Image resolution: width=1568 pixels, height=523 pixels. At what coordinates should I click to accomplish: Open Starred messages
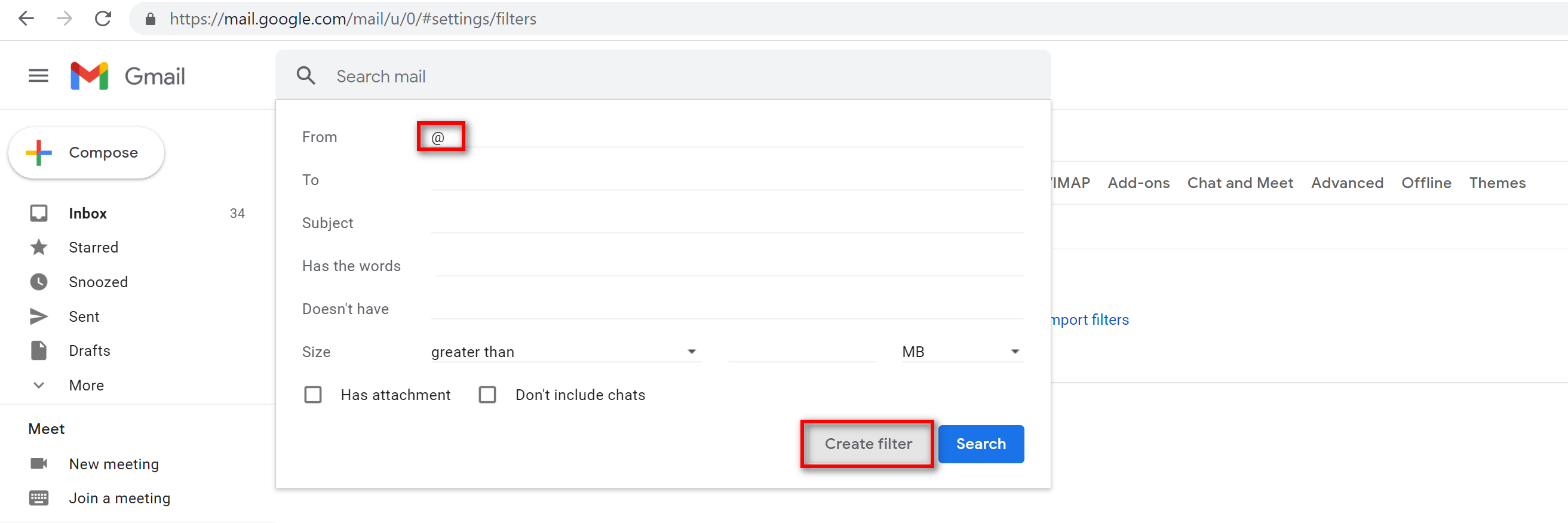pos(93,248)
